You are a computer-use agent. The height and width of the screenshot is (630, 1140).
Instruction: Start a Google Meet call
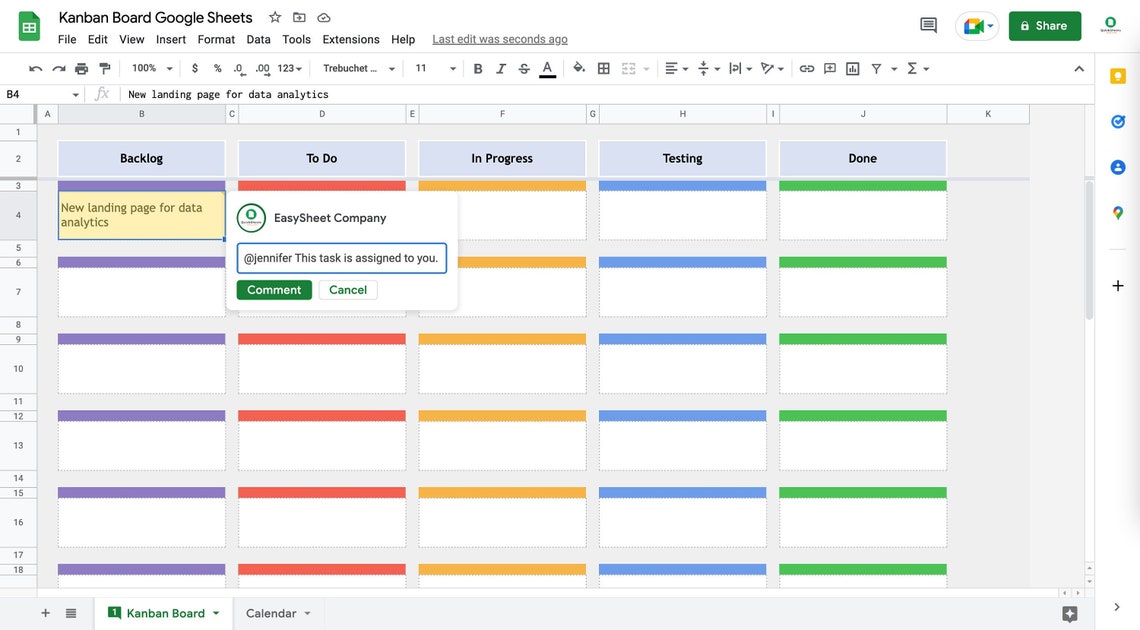[x=977, y=26]
